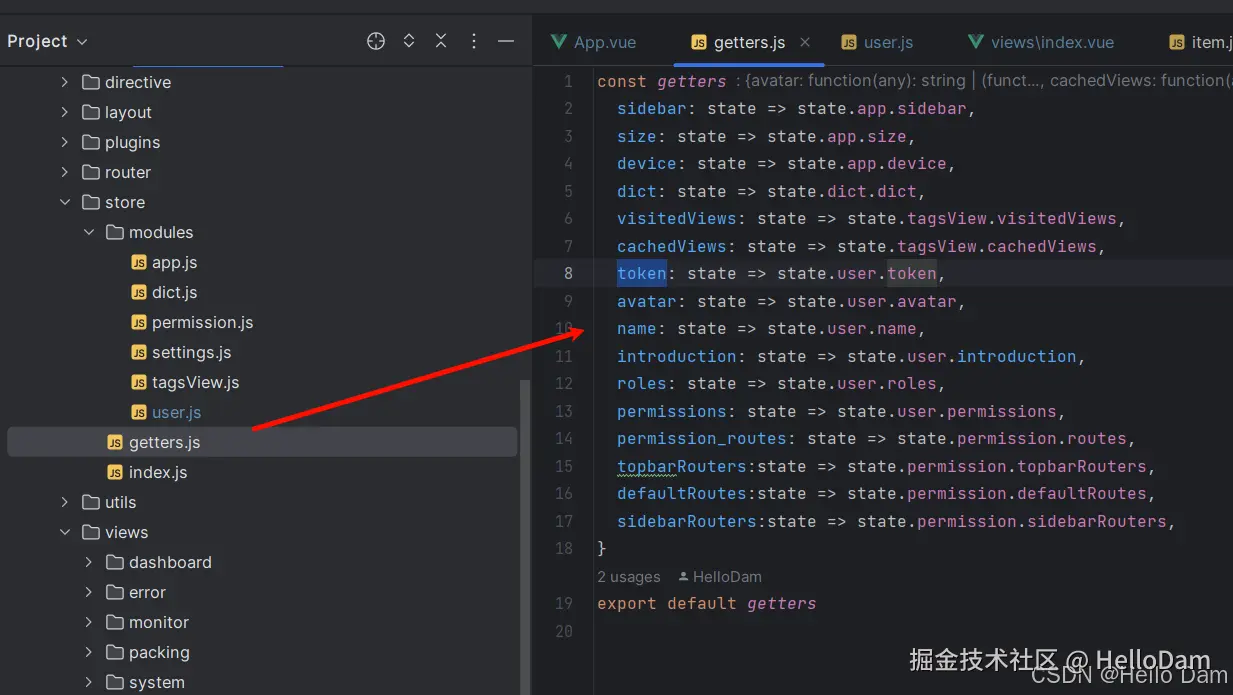1233x695 pixels.
Task: Click the Expand All icon in Project panel
Action: click(409, 41)
